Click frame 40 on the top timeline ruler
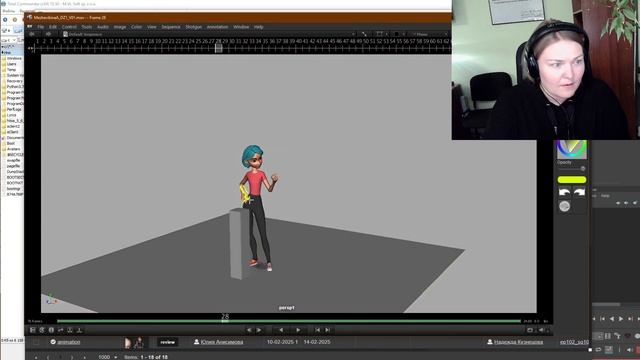Image resolution: width=640 pixels, height=360 pixels. 299,41
